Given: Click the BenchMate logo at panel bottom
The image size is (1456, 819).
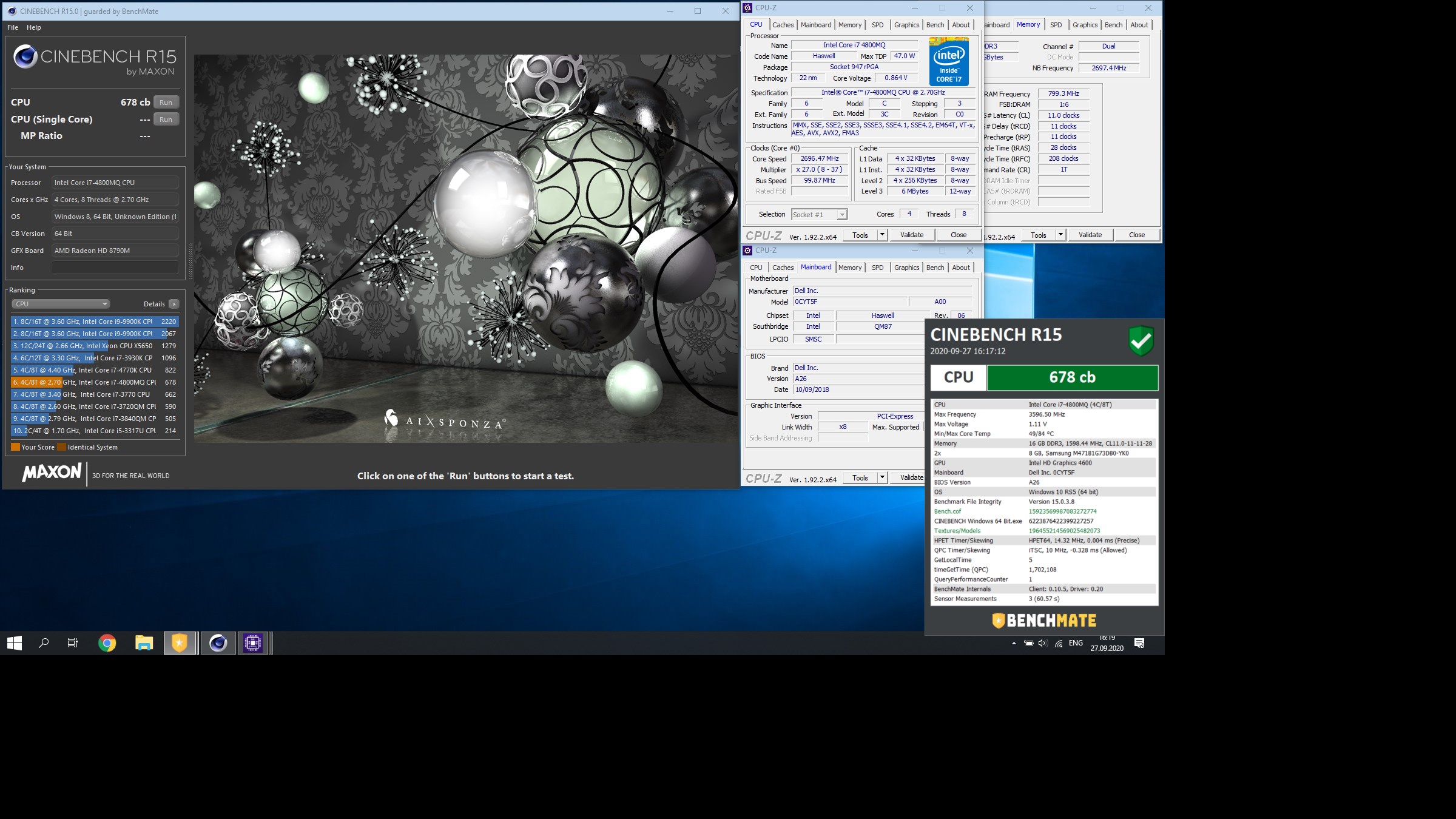Looking at the screenshot, I should point(1043,620).
